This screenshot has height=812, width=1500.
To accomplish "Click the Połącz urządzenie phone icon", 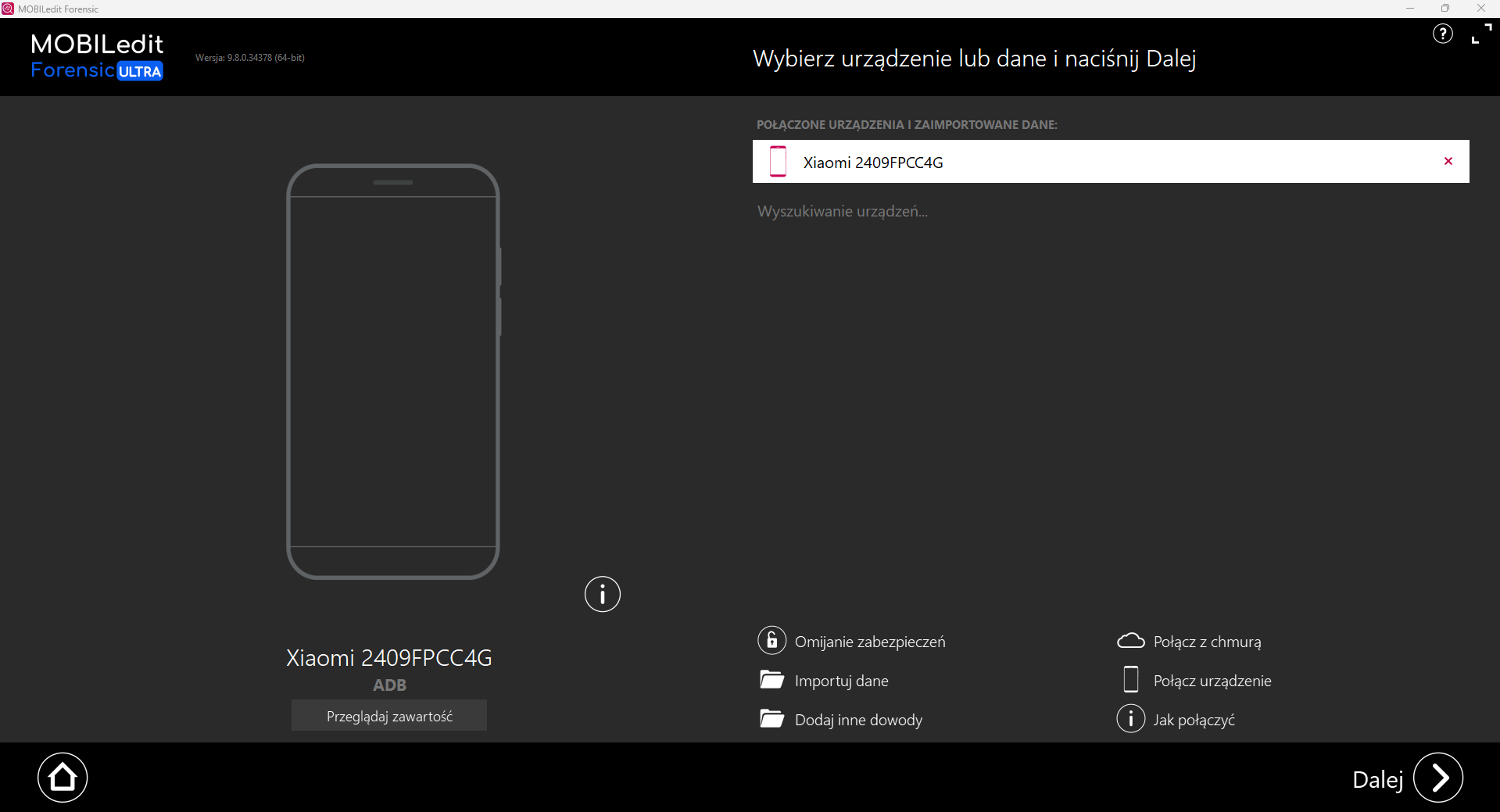I will (x=1130, y=679).
